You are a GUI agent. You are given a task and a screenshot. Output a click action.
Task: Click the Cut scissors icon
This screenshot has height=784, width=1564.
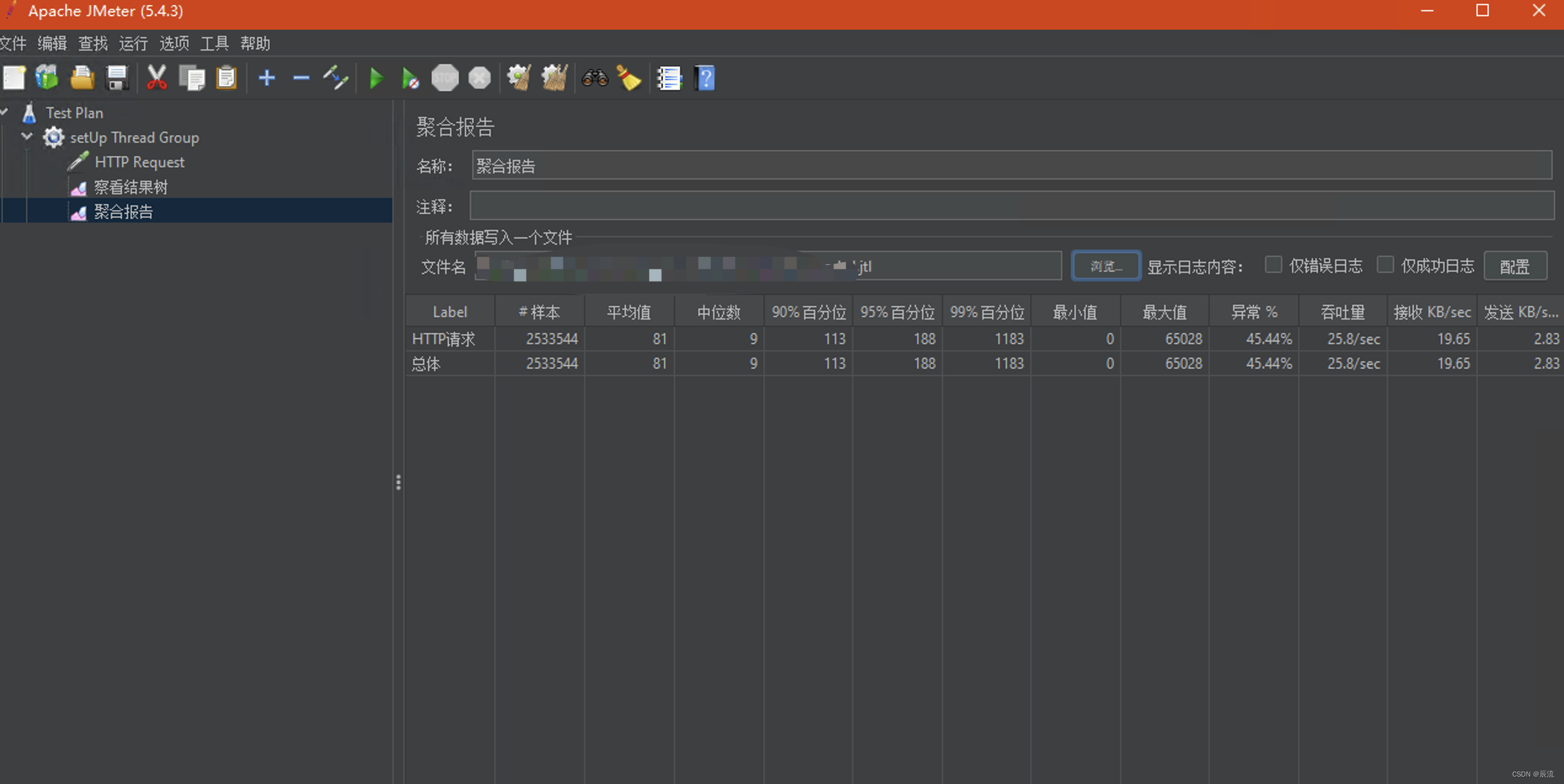[157, 78]
